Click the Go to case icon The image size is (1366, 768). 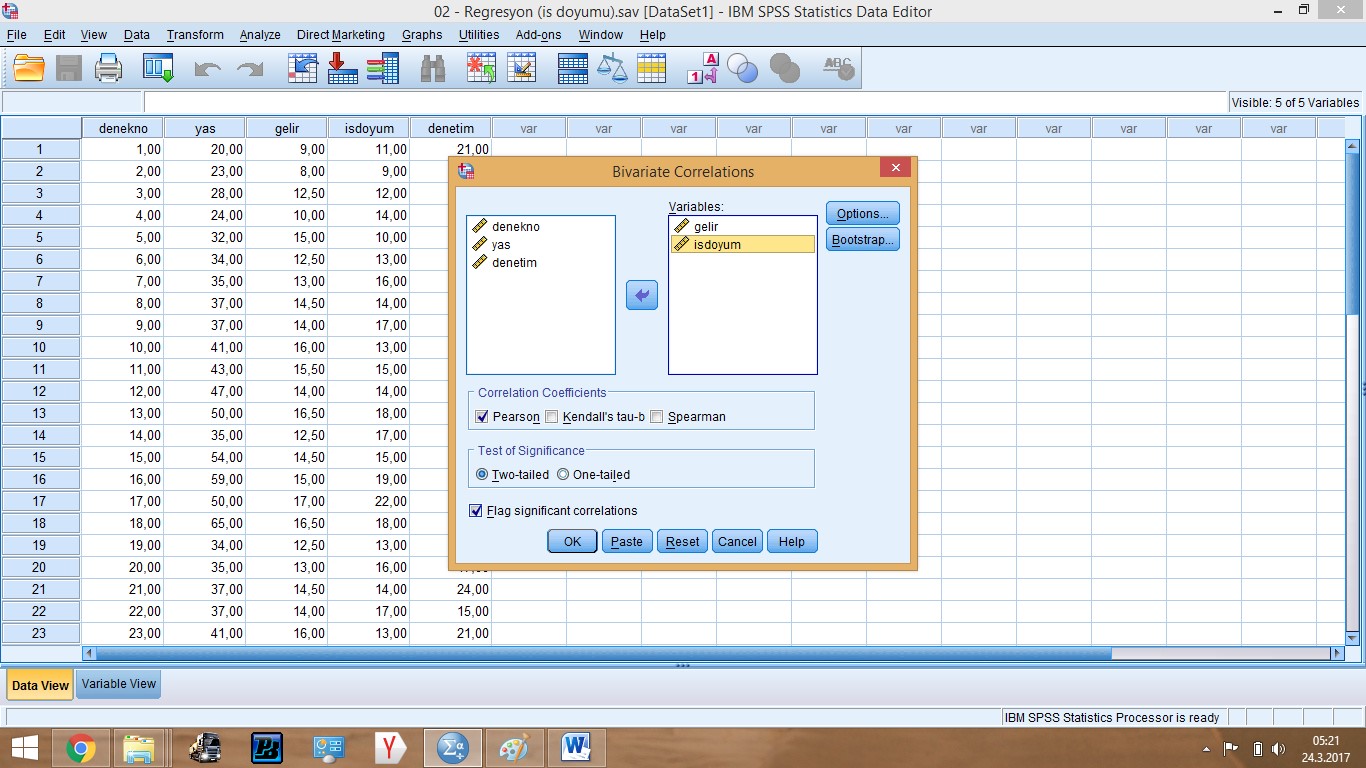coord(303,68)
